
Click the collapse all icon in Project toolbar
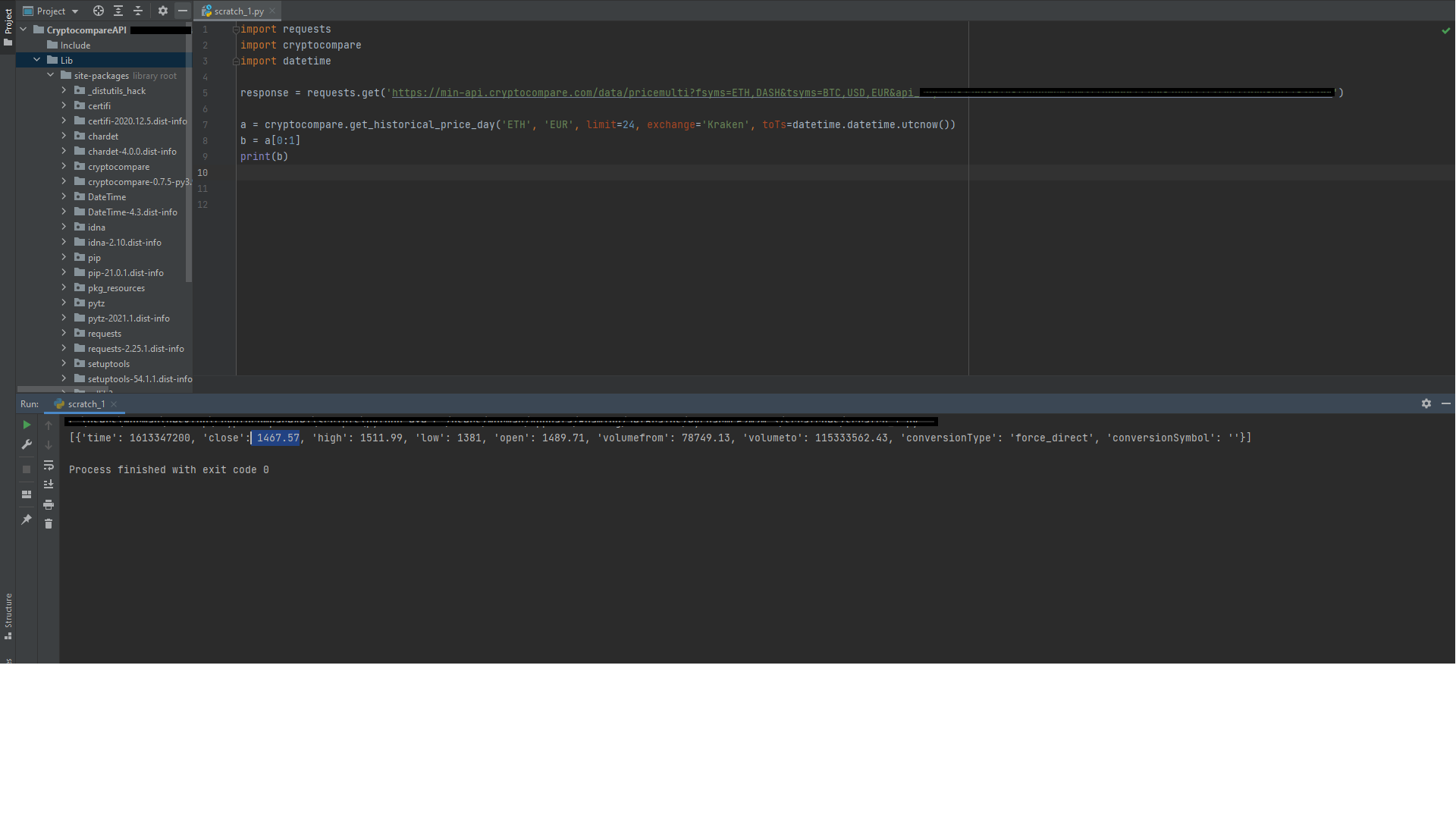[138, 11]
